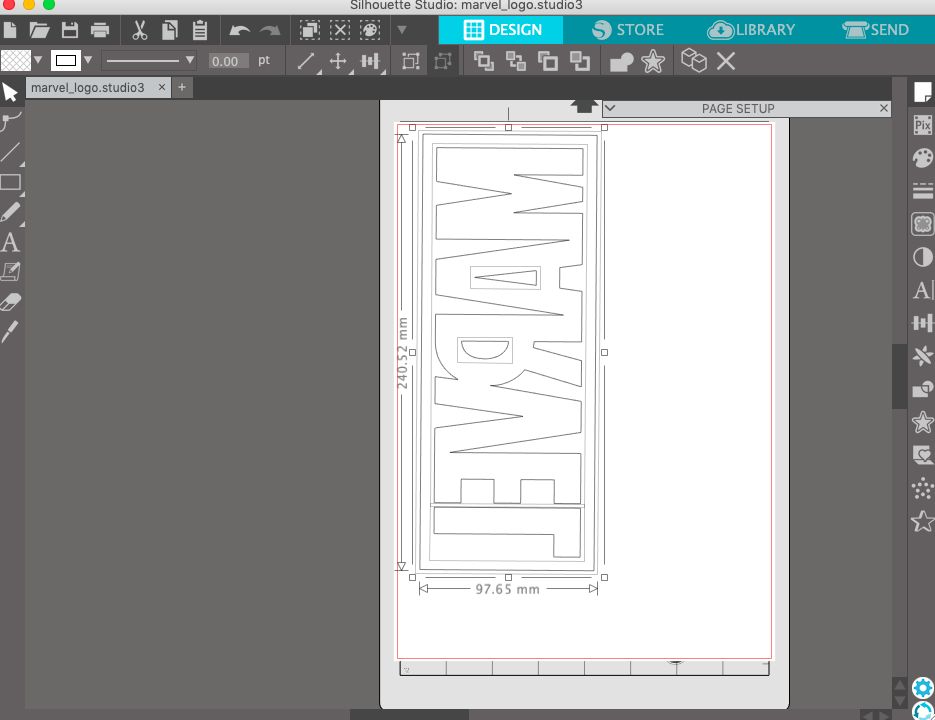Screen dimensions: 935x720
Task: Click the Group icon
Action: coord(411,61)
